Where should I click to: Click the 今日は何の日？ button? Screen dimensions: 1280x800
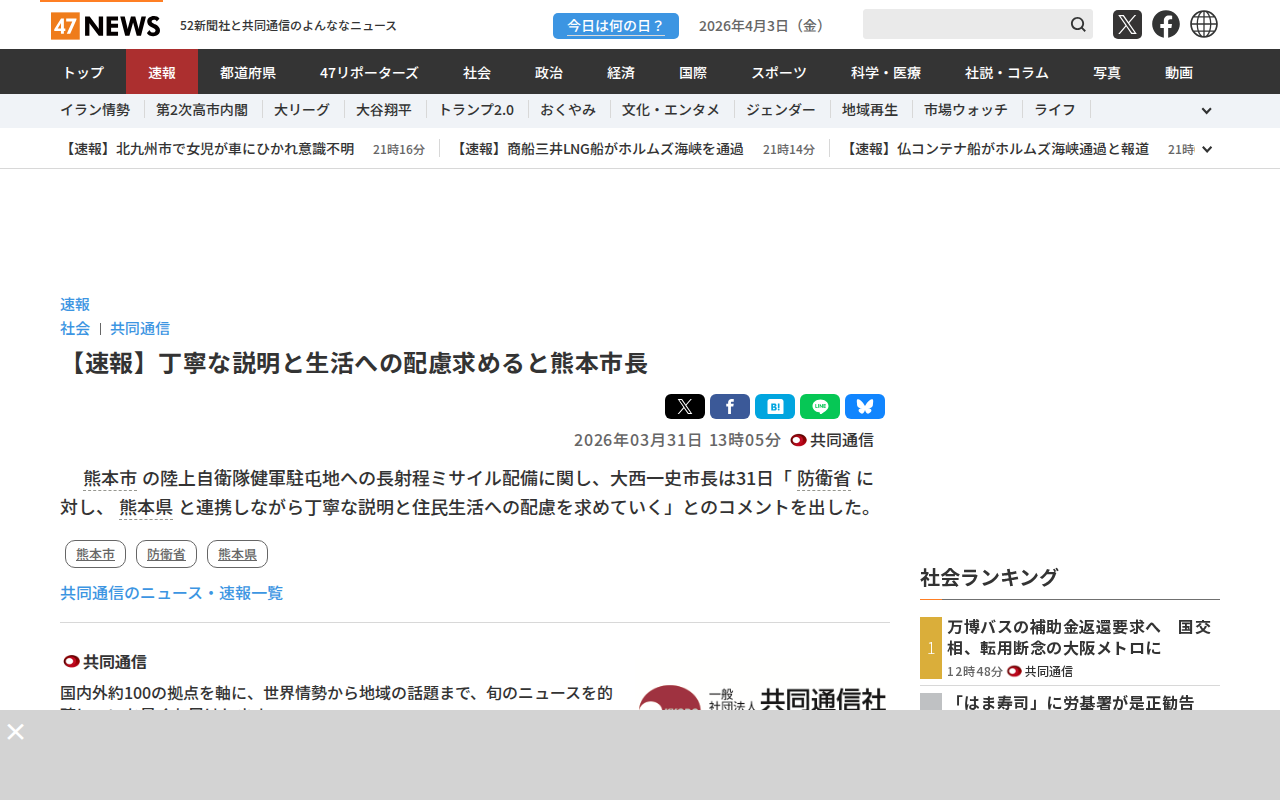tap(616, 26)
